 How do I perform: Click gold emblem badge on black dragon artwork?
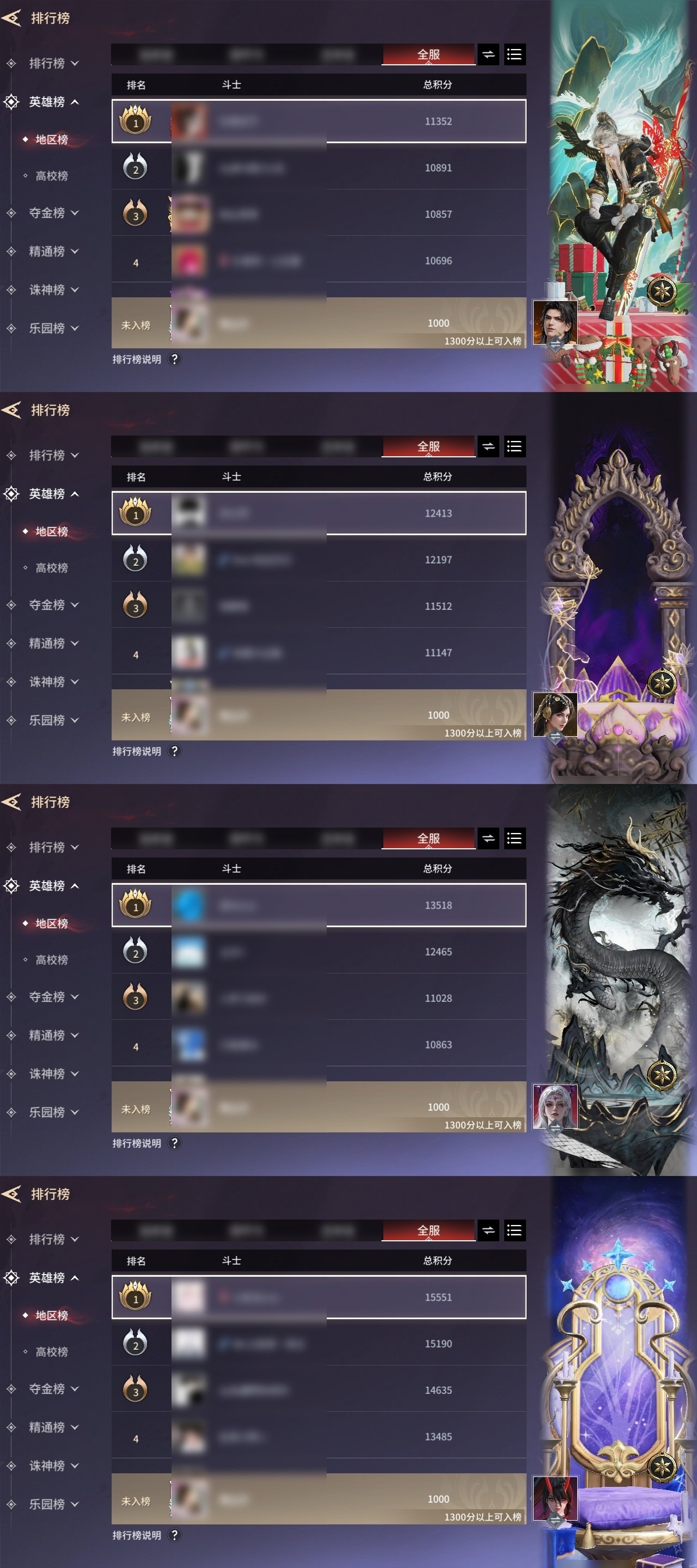pyautogui.click(x=662, y=1074)
